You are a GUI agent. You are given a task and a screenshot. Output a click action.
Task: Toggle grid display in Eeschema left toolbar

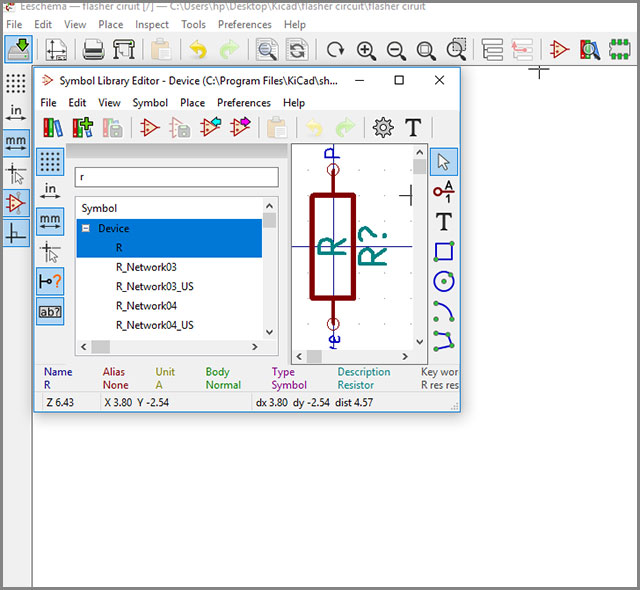[16, 84]
